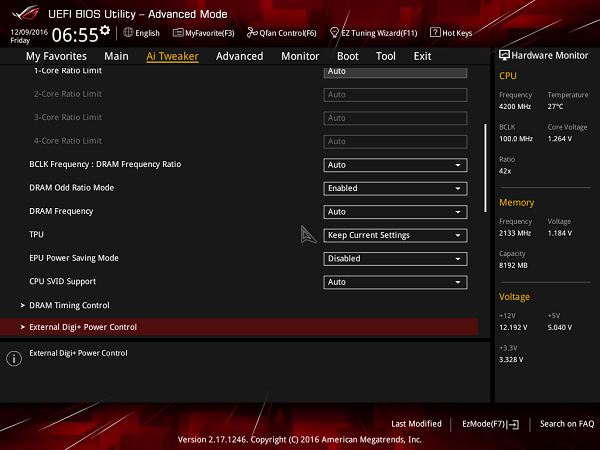Click the 12/09/2016 date text

click(29, 32)
